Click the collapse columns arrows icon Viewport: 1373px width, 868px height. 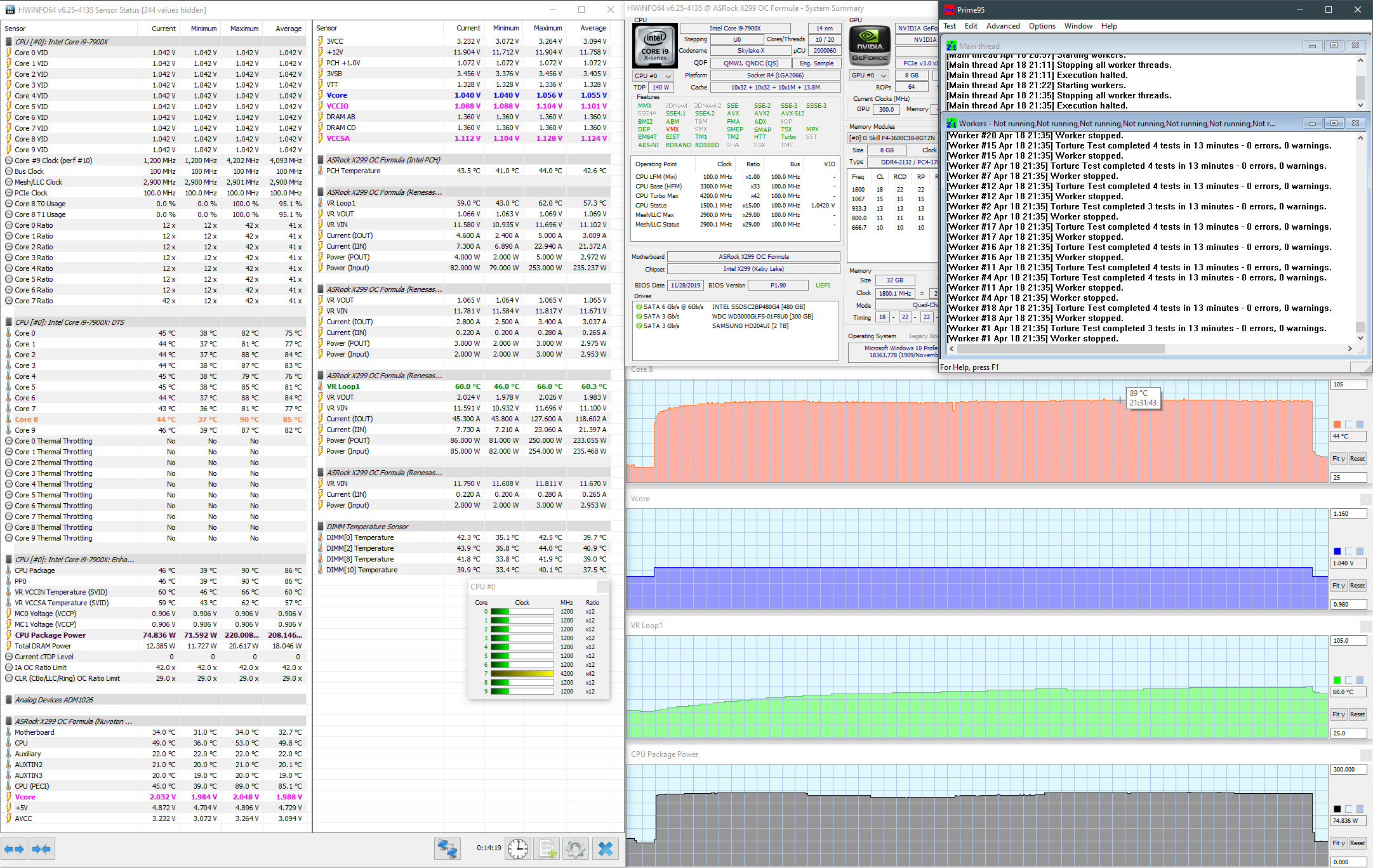(x=41, y=849)
